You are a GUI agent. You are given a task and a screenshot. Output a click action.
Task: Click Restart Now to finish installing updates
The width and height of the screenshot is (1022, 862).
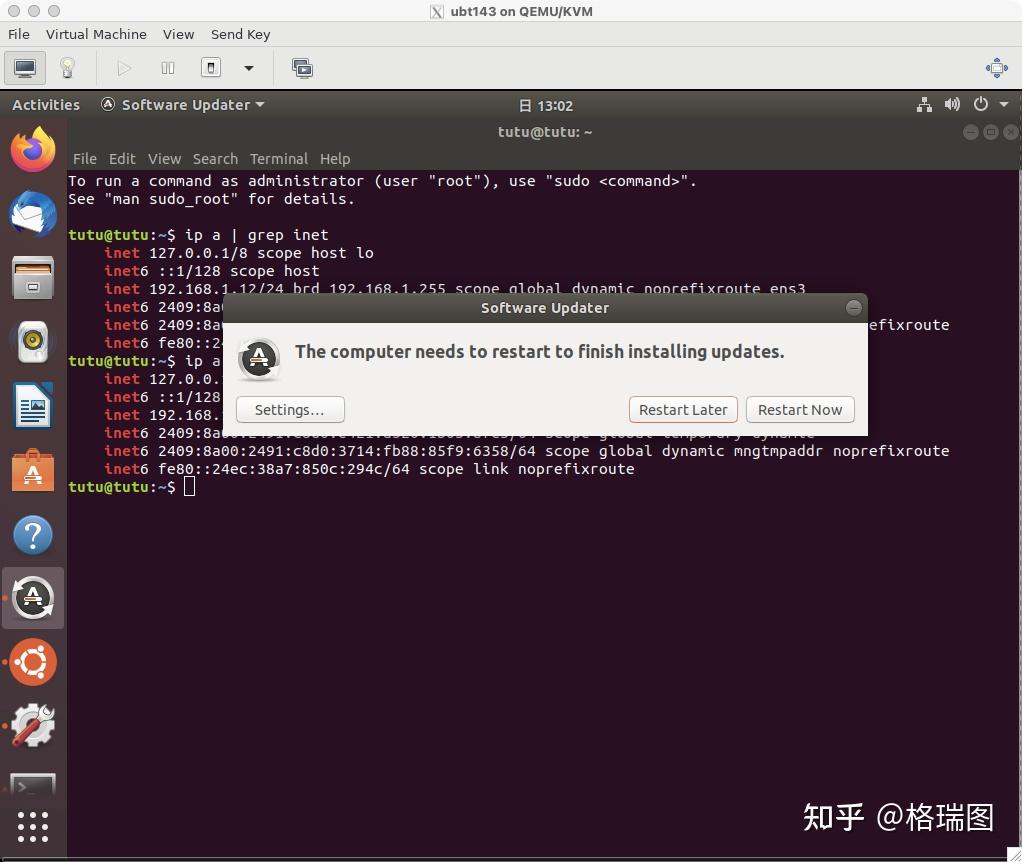click(799, 409)
